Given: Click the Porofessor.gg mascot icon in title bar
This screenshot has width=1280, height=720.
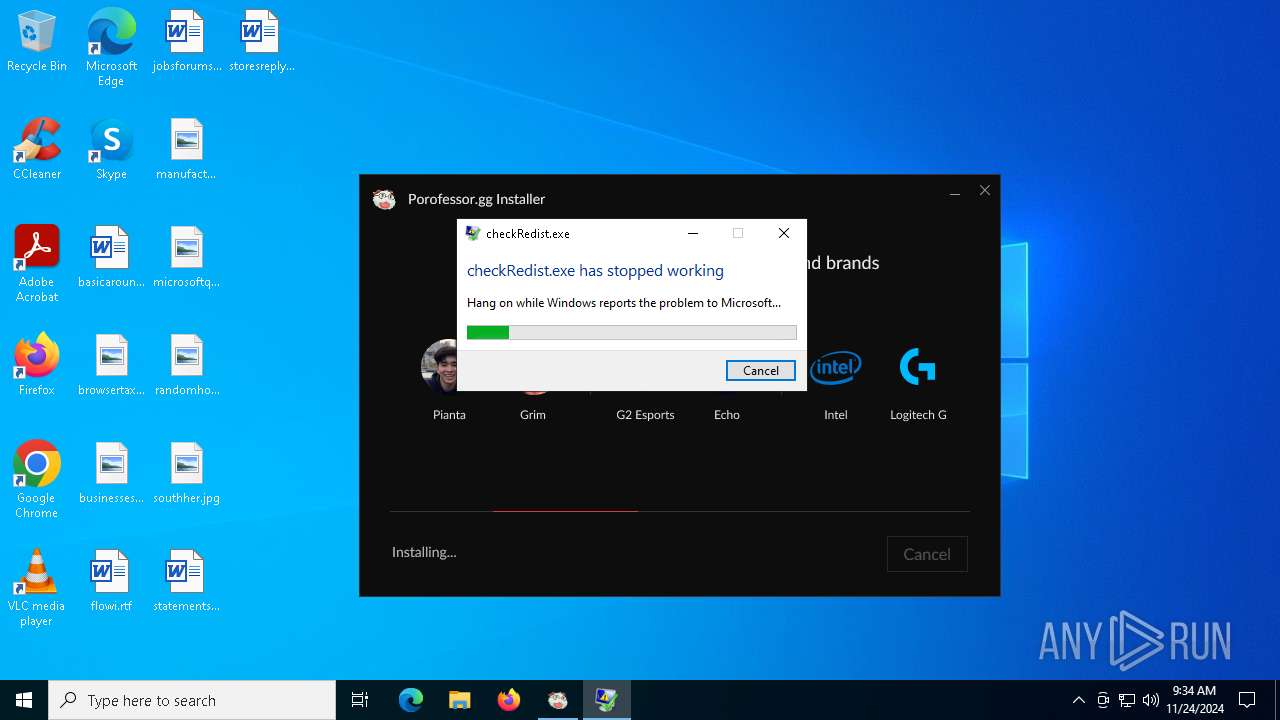Looking at the screenshot, I should (x=384, y=199).
